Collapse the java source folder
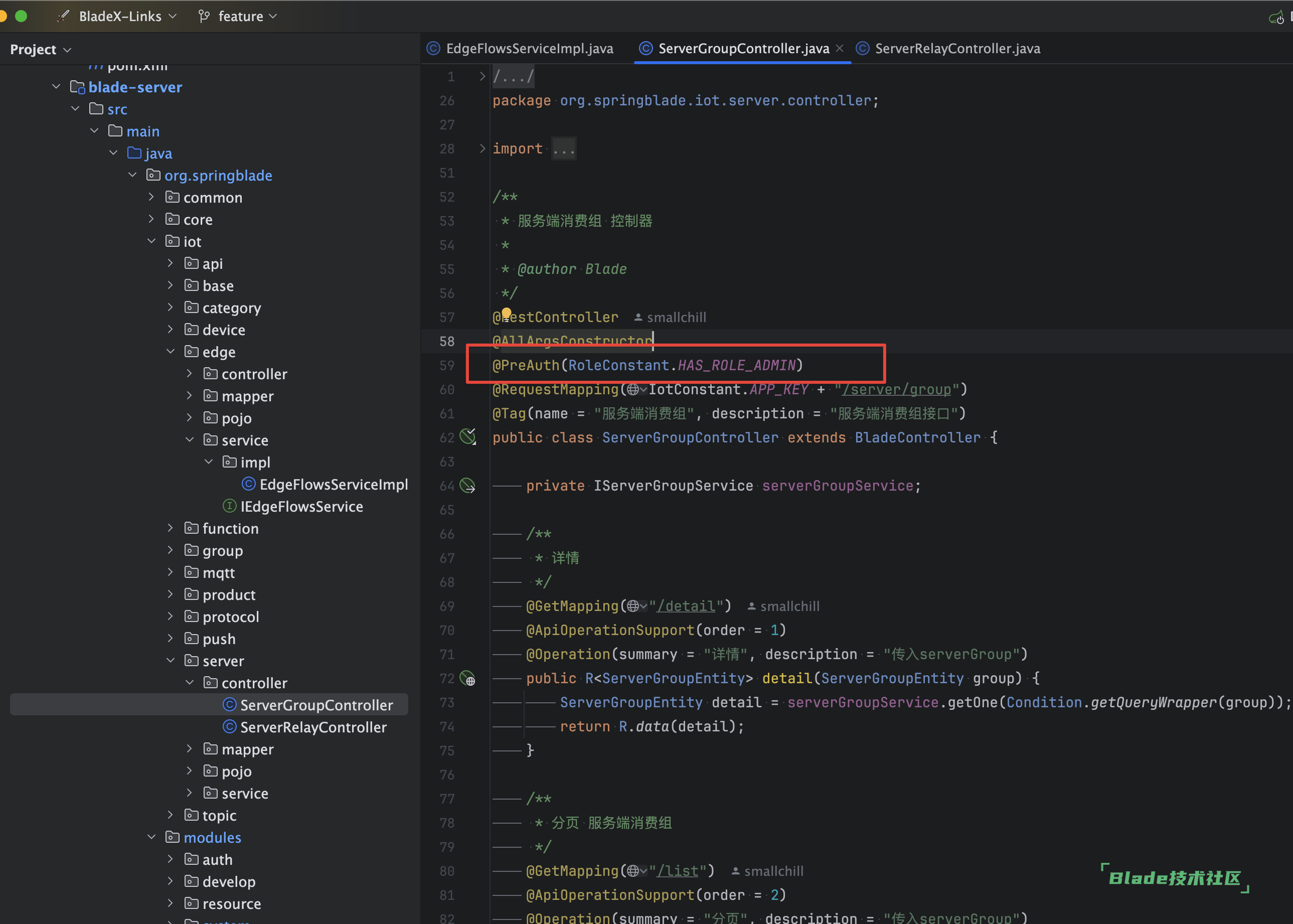 (113, 153)
